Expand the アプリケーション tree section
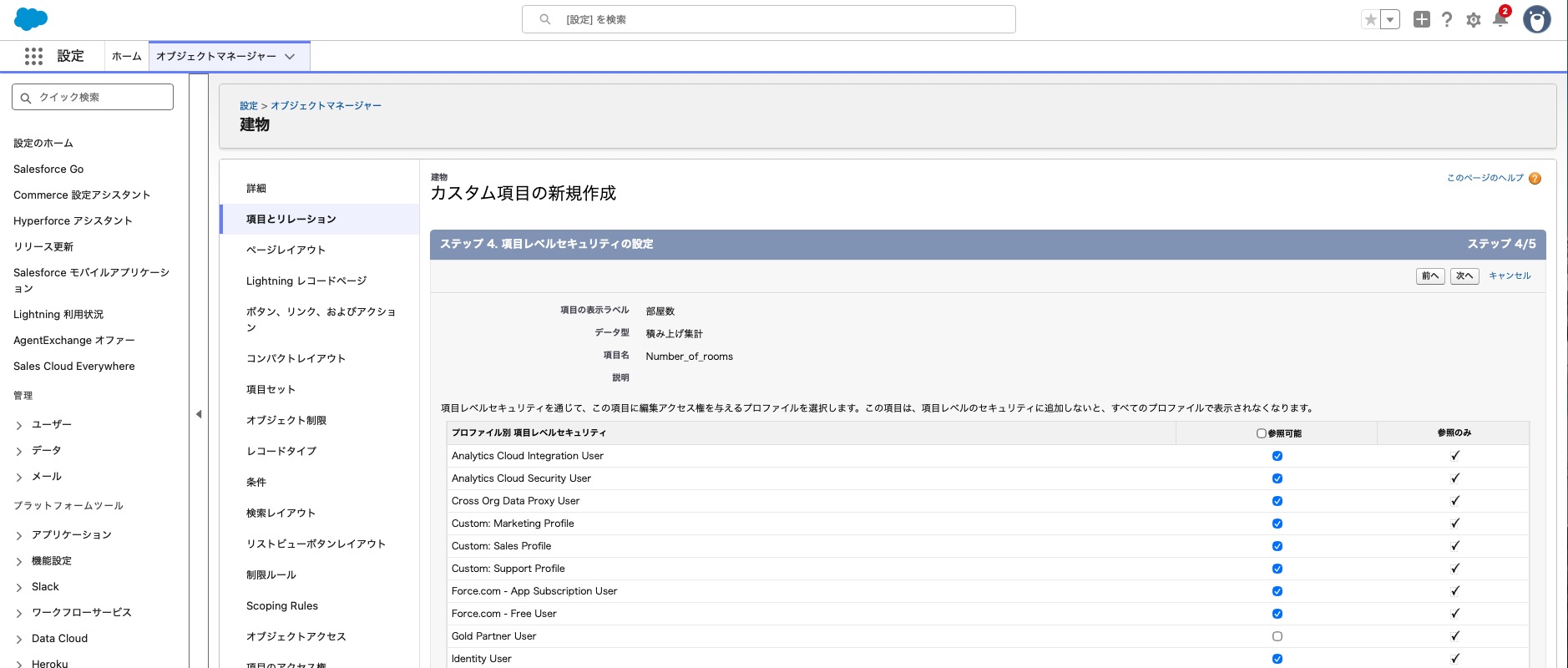Screen dimensions: 1568x668 19,535
